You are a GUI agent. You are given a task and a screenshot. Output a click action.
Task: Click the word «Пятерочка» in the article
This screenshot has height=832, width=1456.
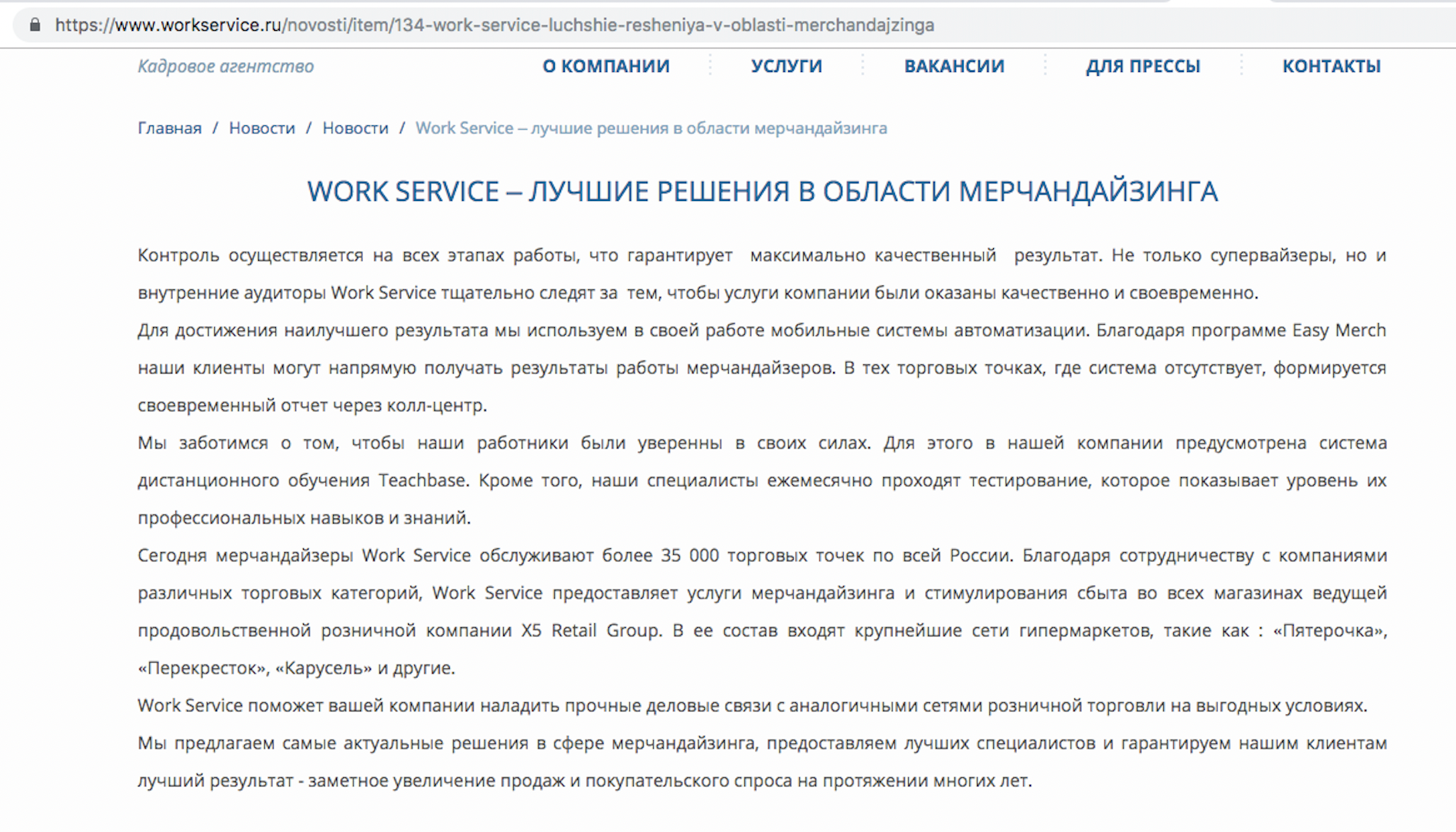pyautogui.click(x=1328, y=631)
